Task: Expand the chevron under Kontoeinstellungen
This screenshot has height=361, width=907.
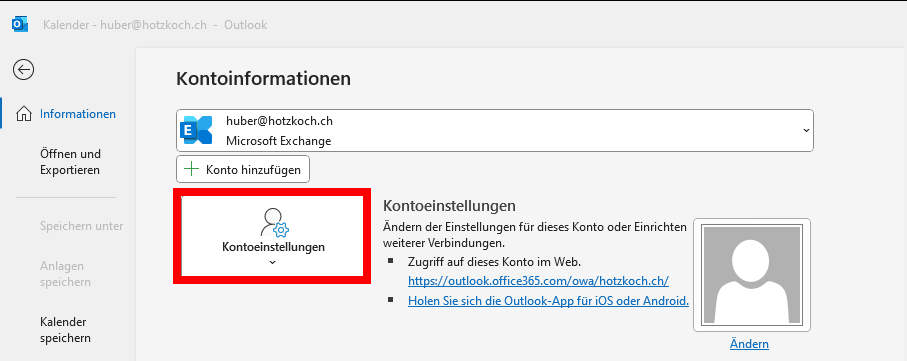Action: coord(273,262)
